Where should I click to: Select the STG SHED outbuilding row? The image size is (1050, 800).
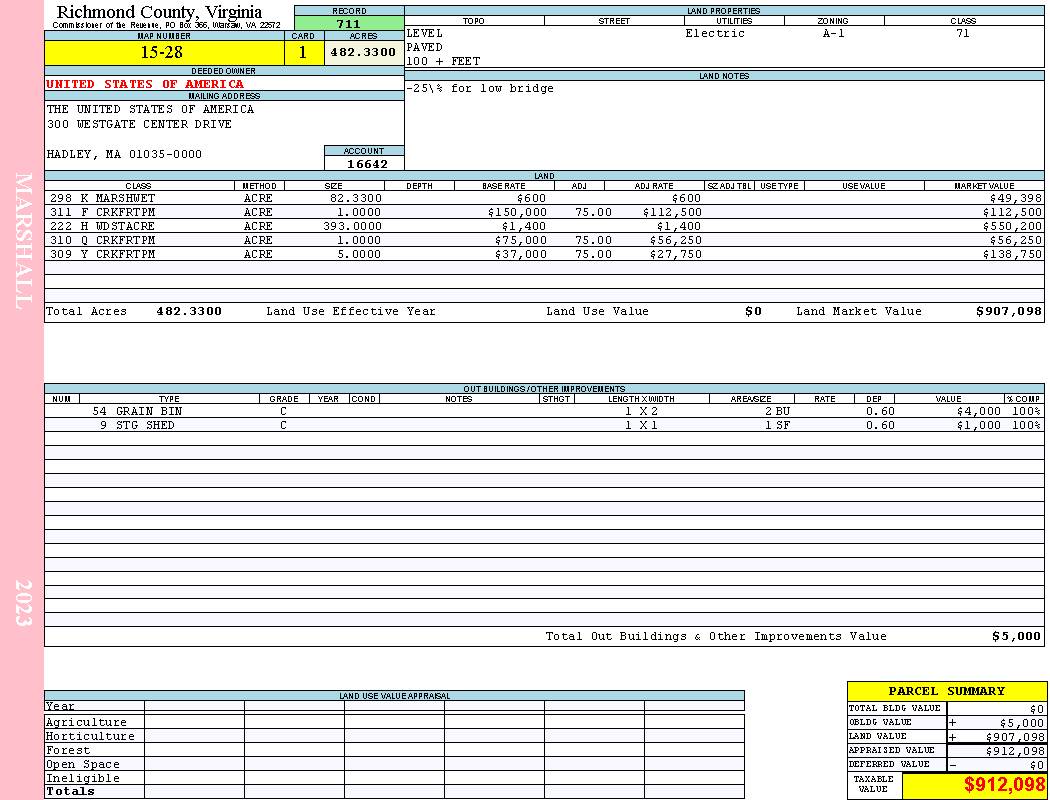click(544, 425)
